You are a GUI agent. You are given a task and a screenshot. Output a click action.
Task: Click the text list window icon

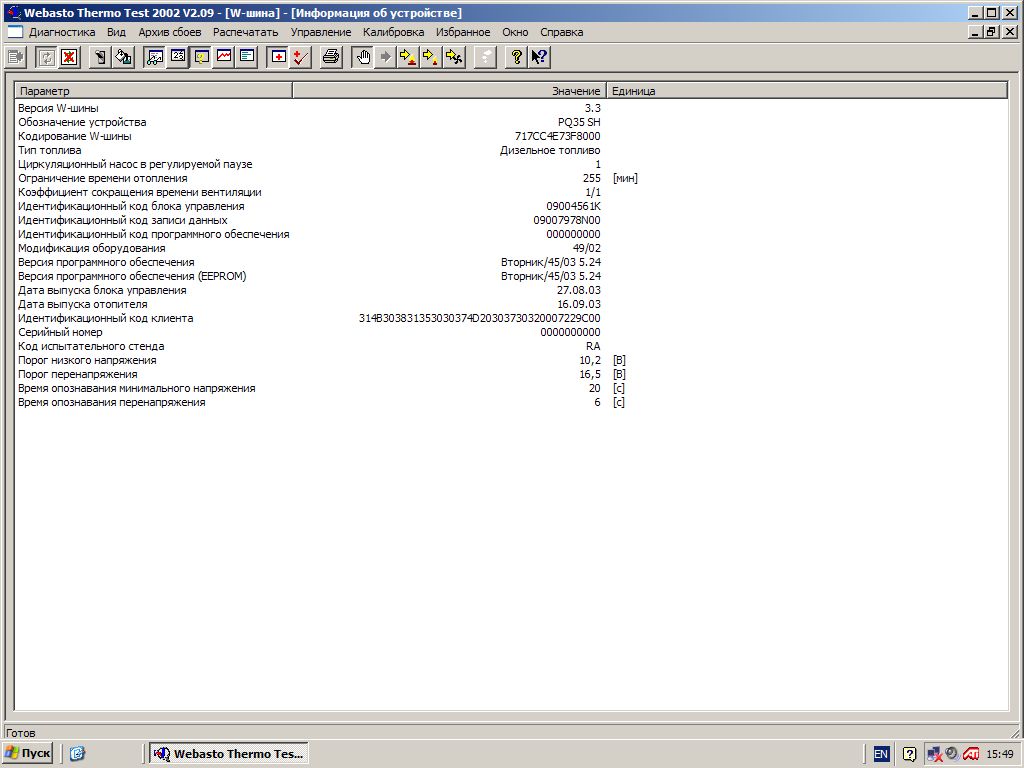tap(247, 57)
